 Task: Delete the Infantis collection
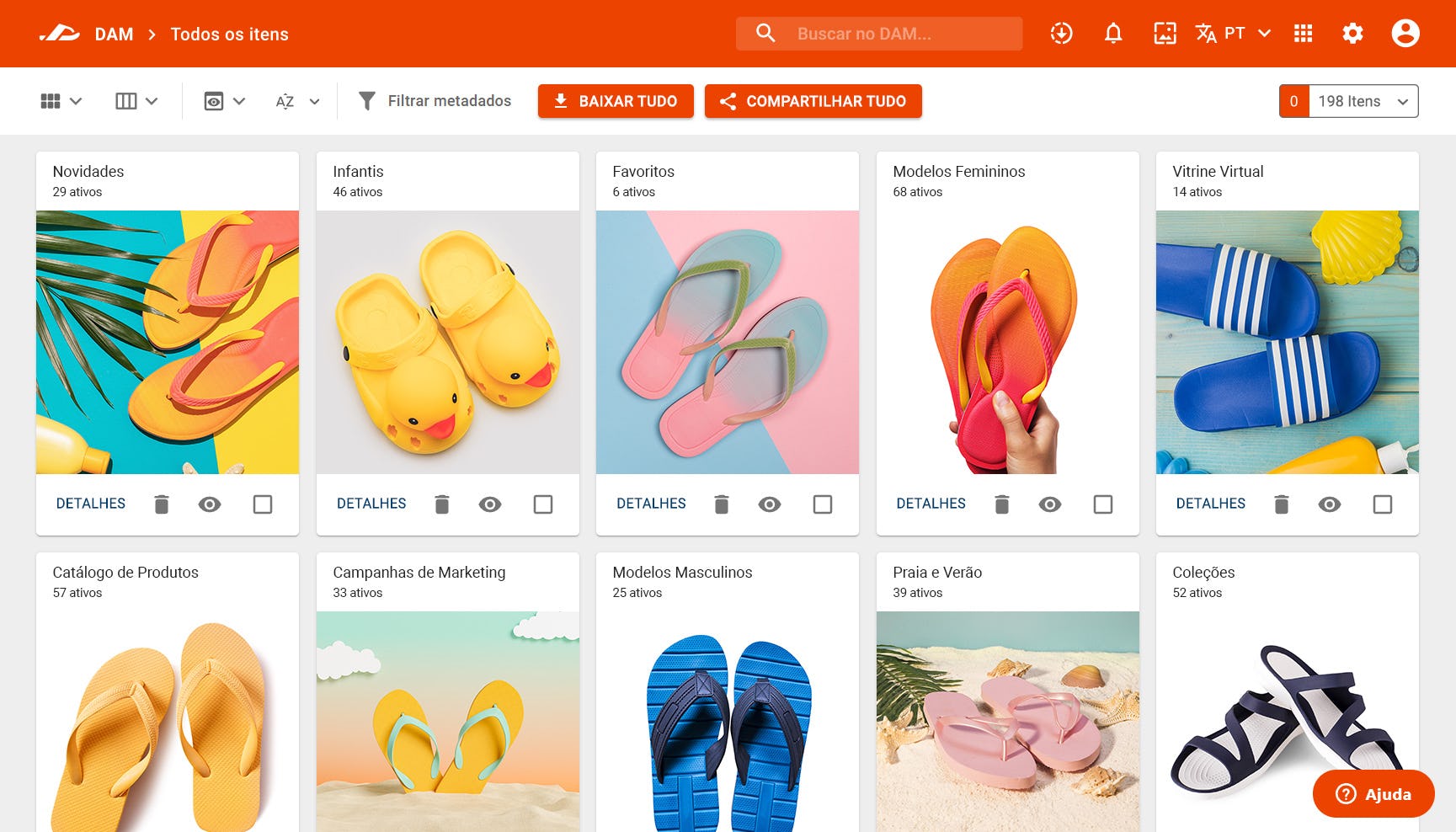click(x=442, y=504)
